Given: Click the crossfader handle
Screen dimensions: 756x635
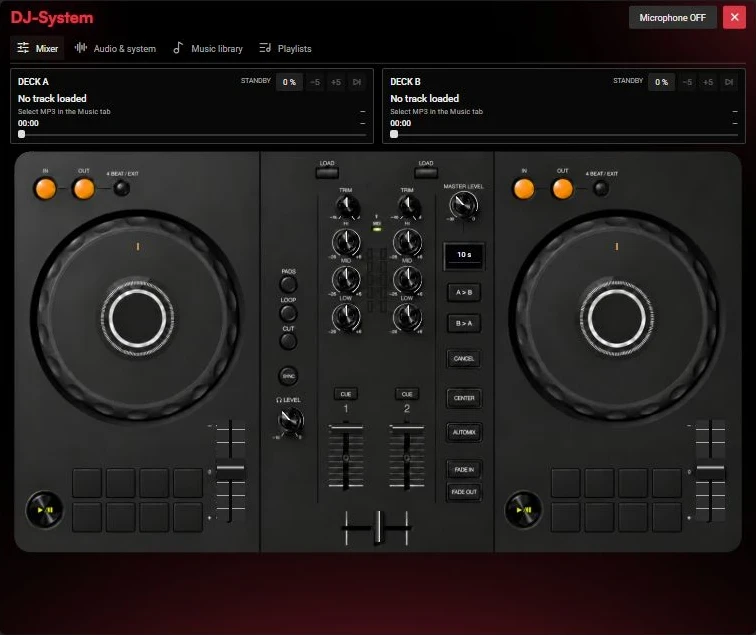Looking at the screenshot, I should [x=378, y=528].
